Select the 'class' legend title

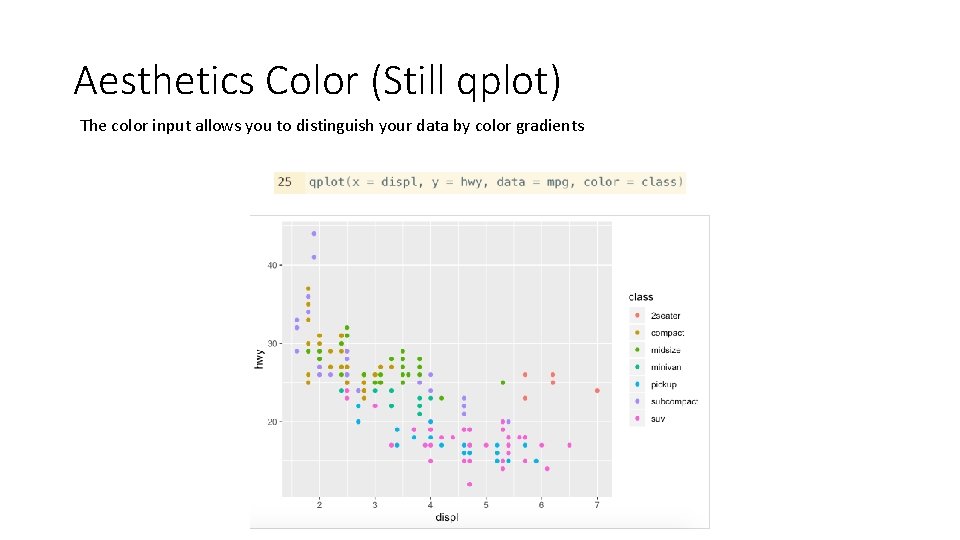tap(641, 297)
